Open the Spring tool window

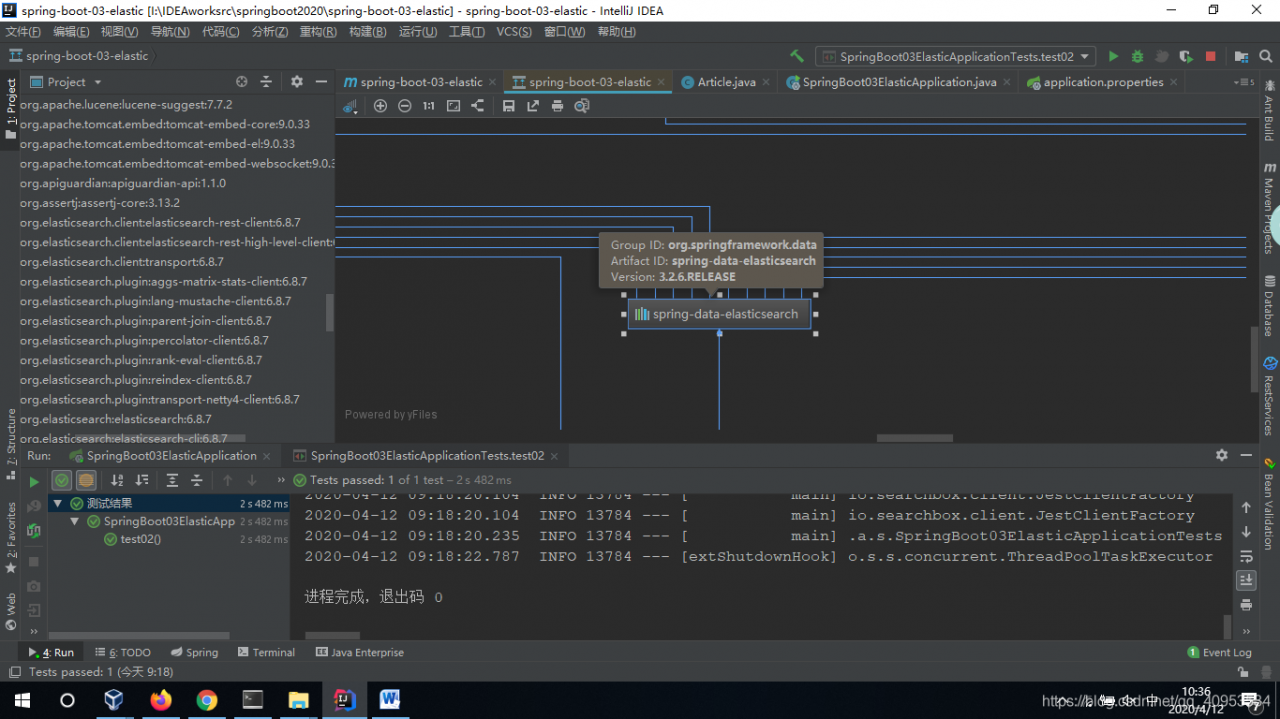point(194,652)
